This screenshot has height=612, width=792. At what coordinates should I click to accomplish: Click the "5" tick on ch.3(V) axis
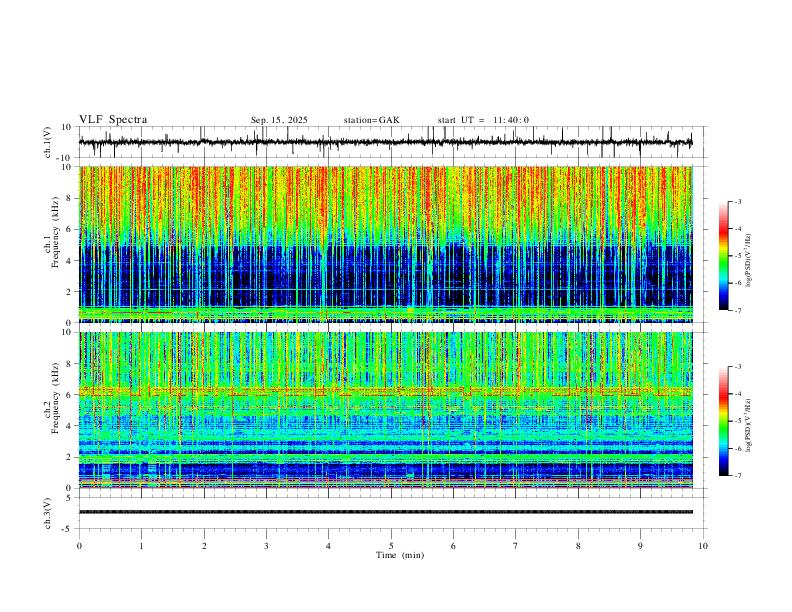pos(70,498)
